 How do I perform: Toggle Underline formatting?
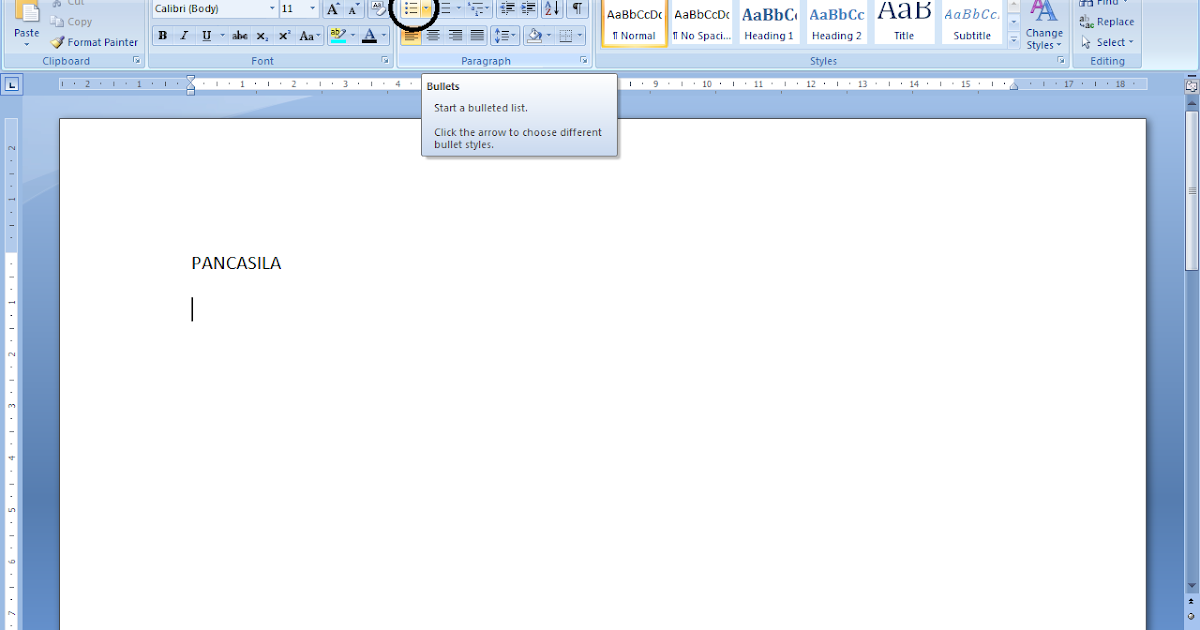point(206,36)
